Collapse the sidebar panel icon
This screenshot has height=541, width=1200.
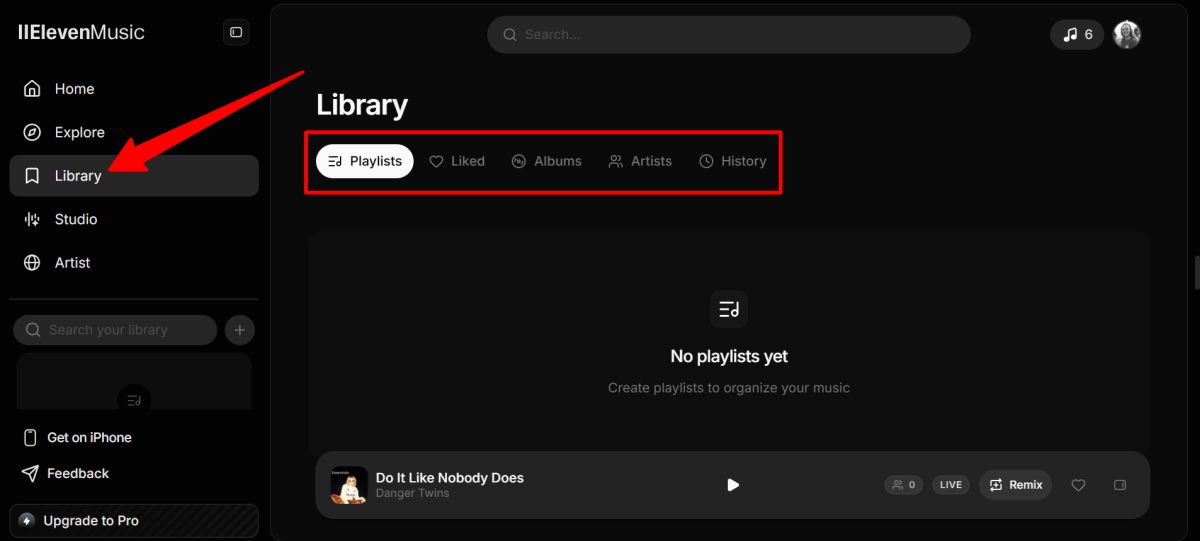pos(236,32)
